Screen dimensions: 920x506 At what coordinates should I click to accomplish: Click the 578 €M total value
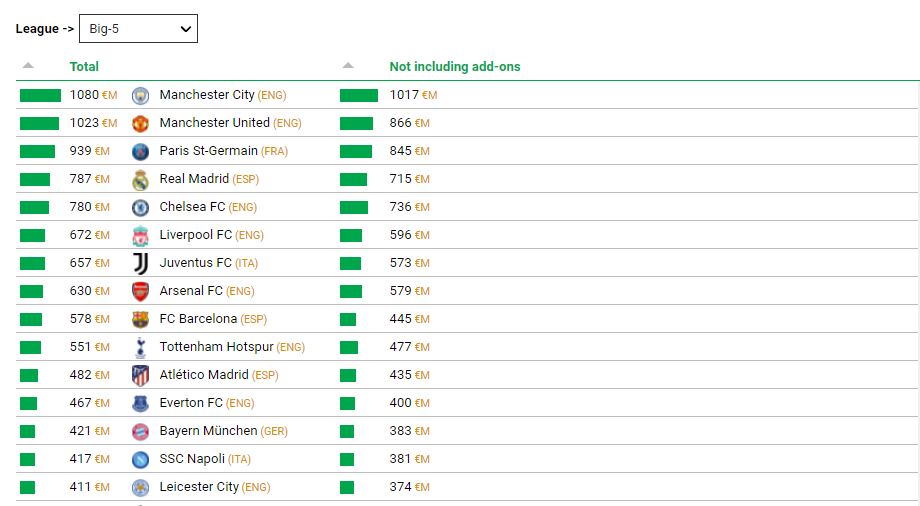[90, 319]
